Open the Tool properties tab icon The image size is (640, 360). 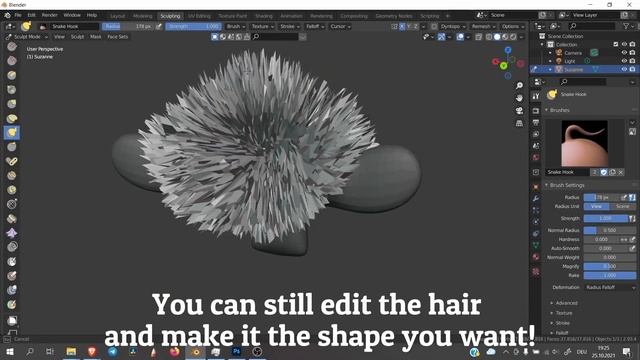pos(536,96)
